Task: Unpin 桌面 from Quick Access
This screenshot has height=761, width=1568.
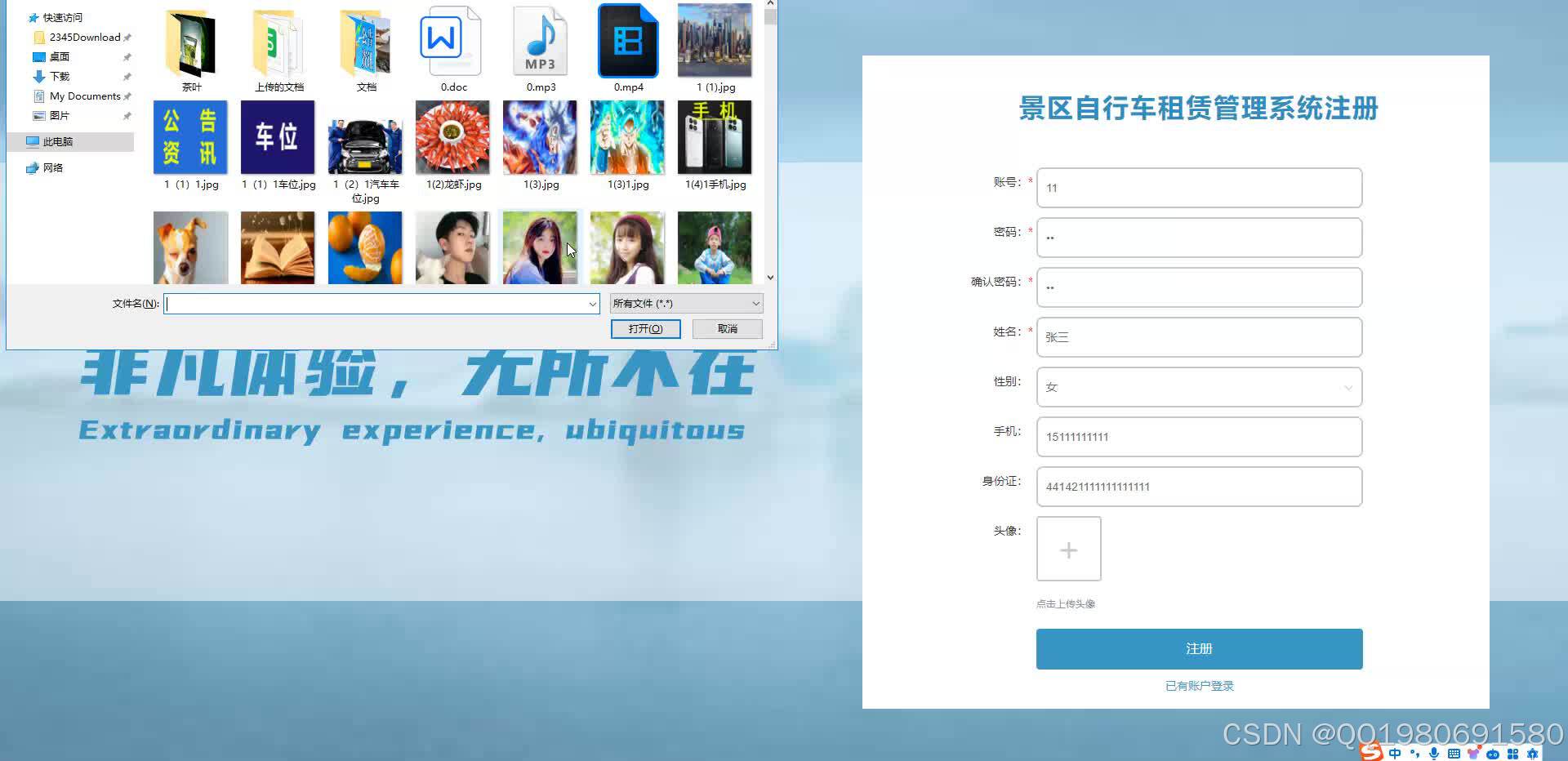Action: 127,56
